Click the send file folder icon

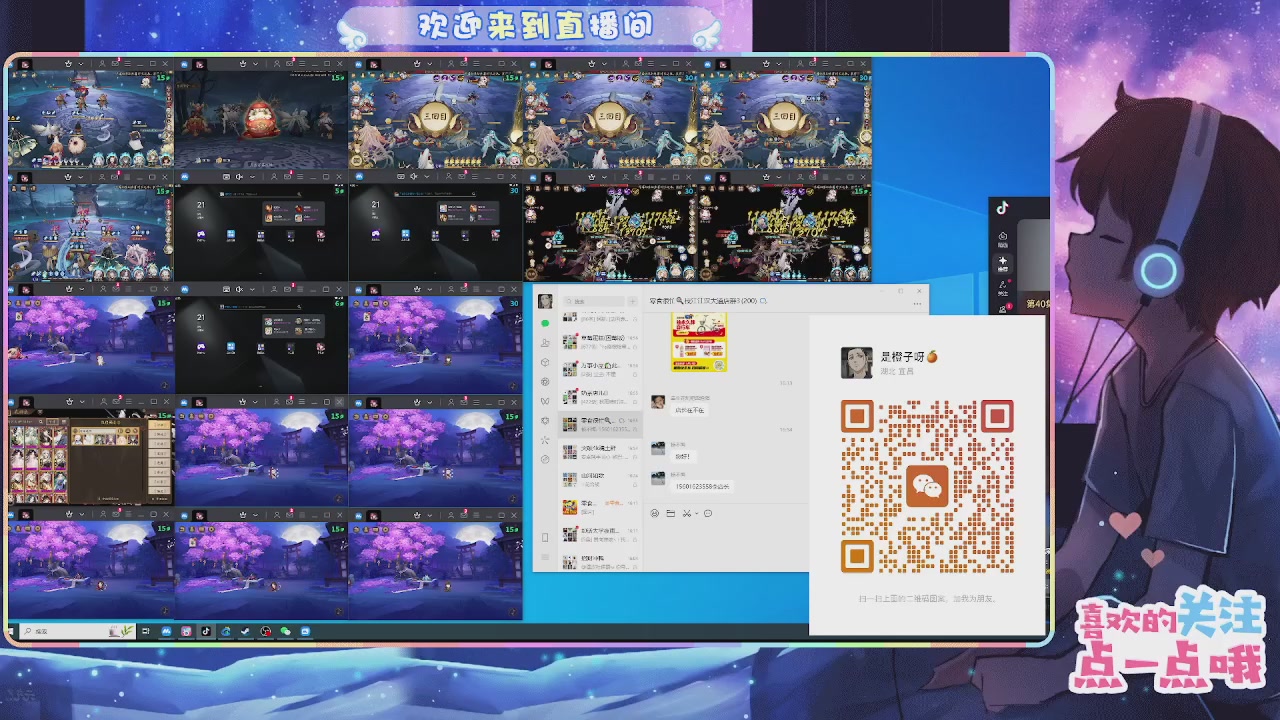coord(671,513)
